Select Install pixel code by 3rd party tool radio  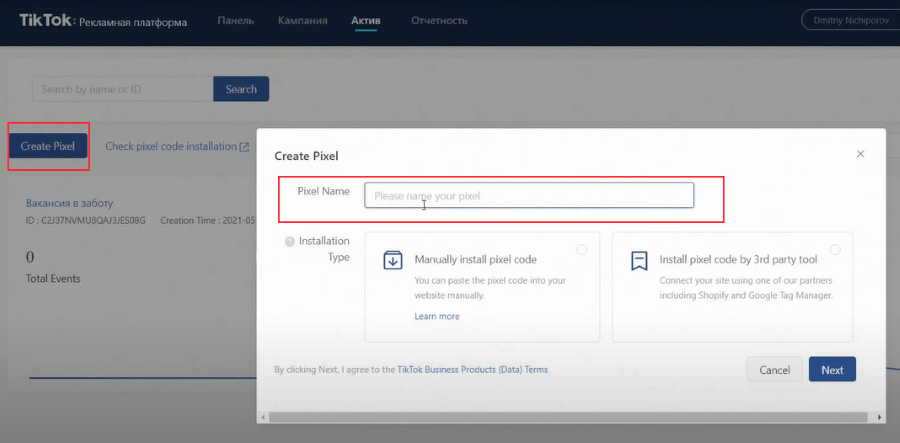coord(835,249)
